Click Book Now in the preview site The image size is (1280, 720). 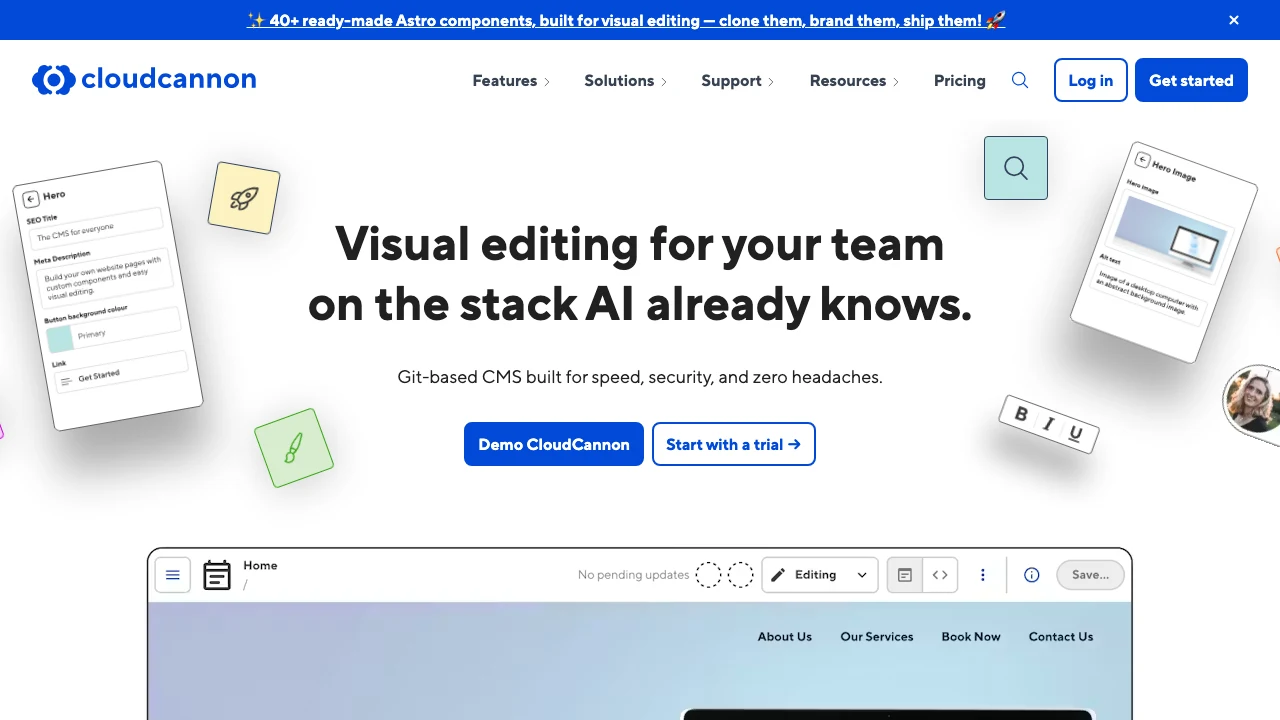pos(971,637)
